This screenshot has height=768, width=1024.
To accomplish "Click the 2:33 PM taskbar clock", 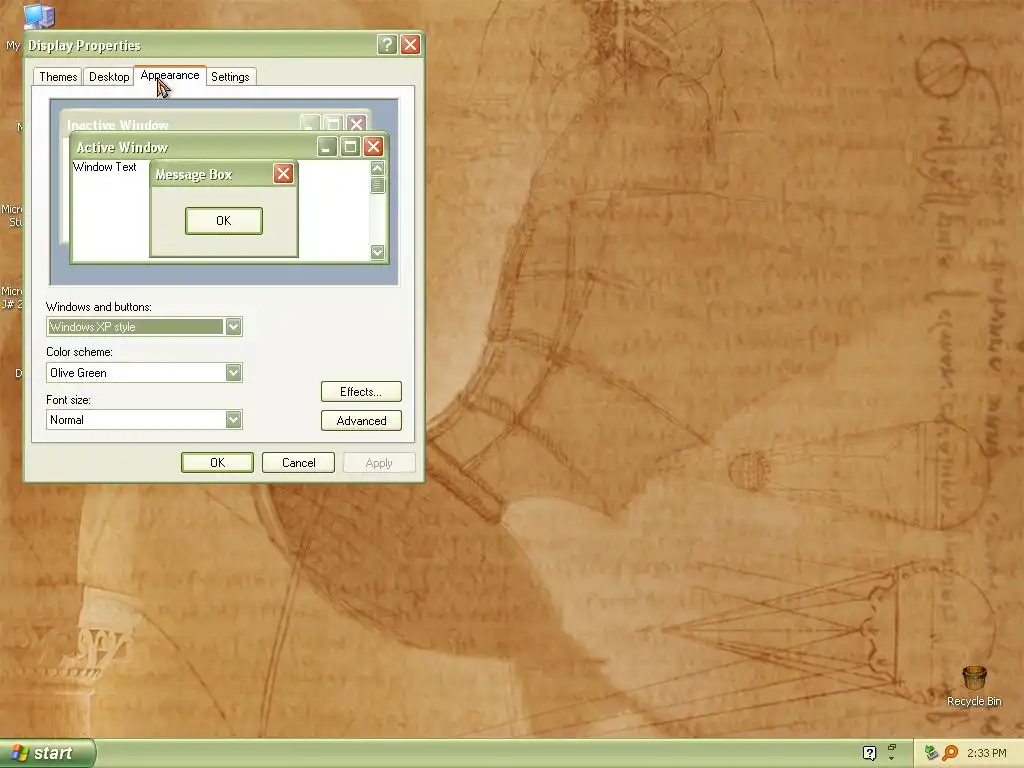I will click(987, 753).
